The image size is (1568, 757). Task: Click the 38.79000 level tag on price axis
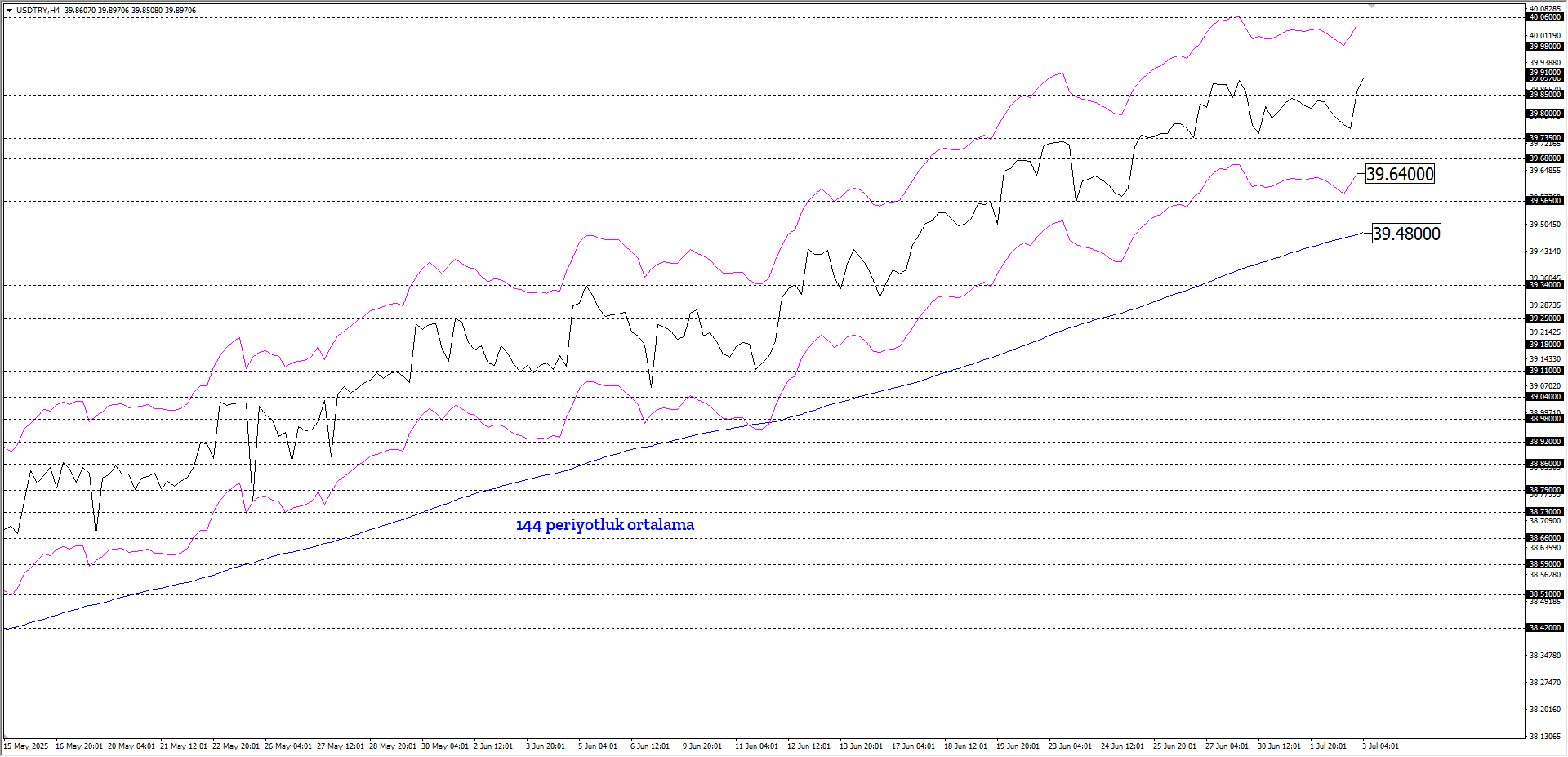point(1545,490)
